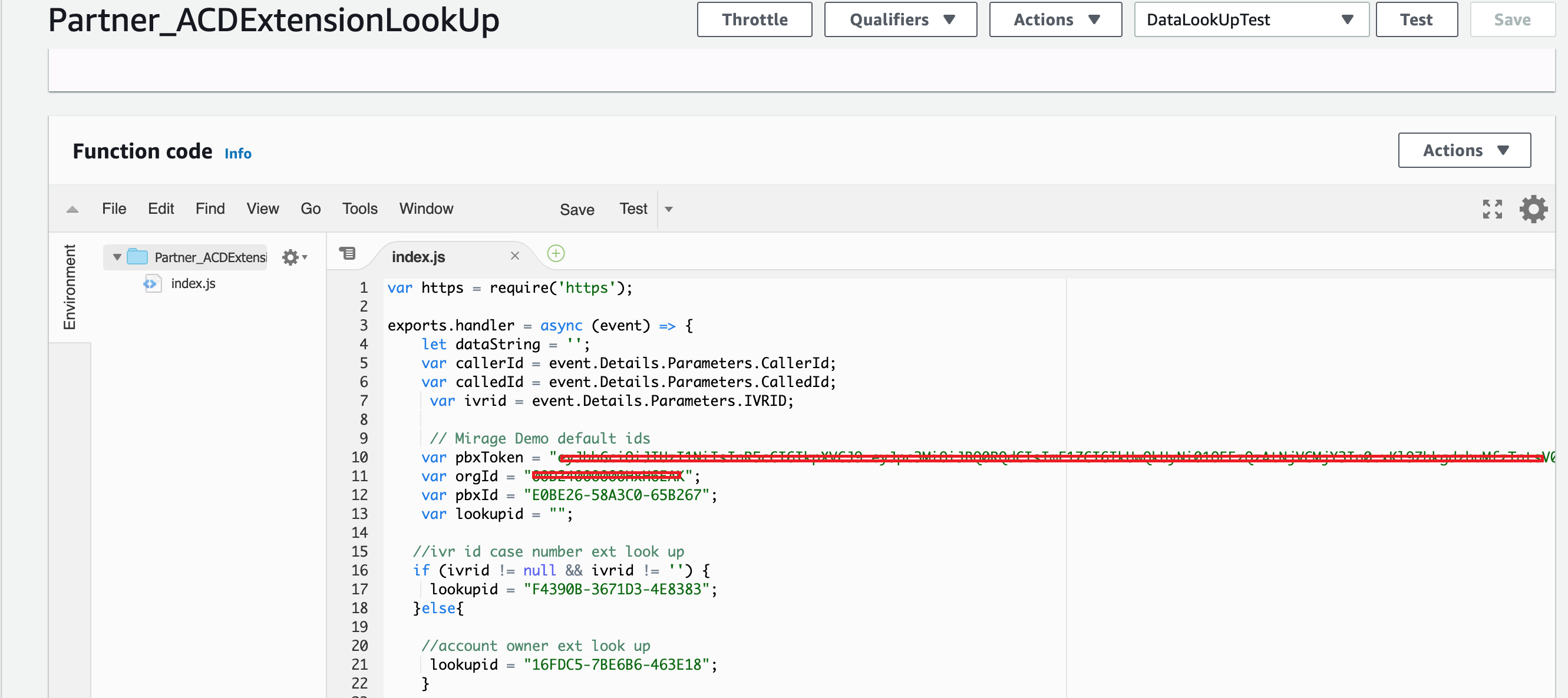This screenshot has height=698, width=1568.
Task: Click Partner_ACDExtensionLookUp page title
Action: click(x=273, y=20)
